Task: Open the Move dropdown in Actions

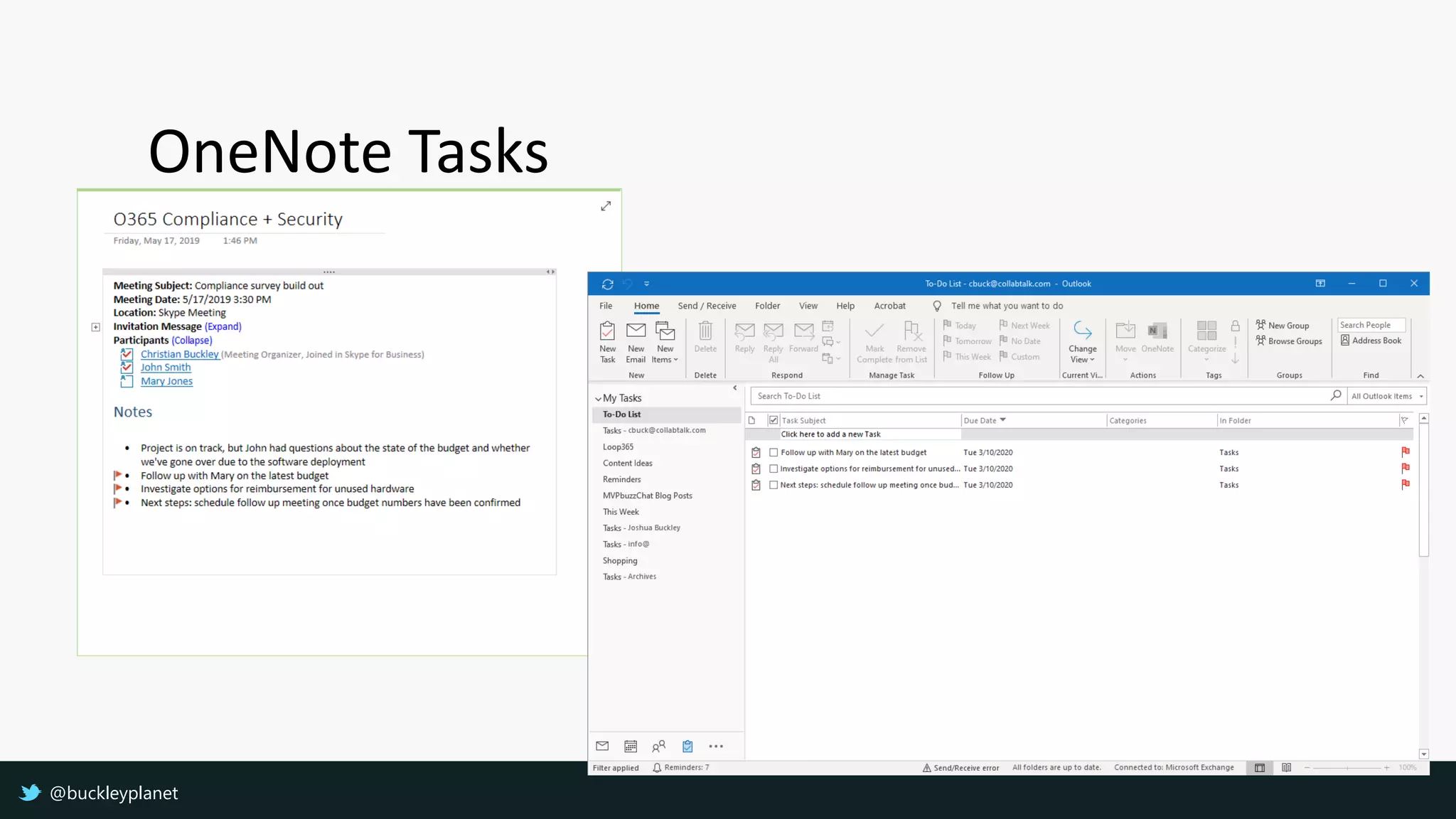Action: click(1125, 341)
